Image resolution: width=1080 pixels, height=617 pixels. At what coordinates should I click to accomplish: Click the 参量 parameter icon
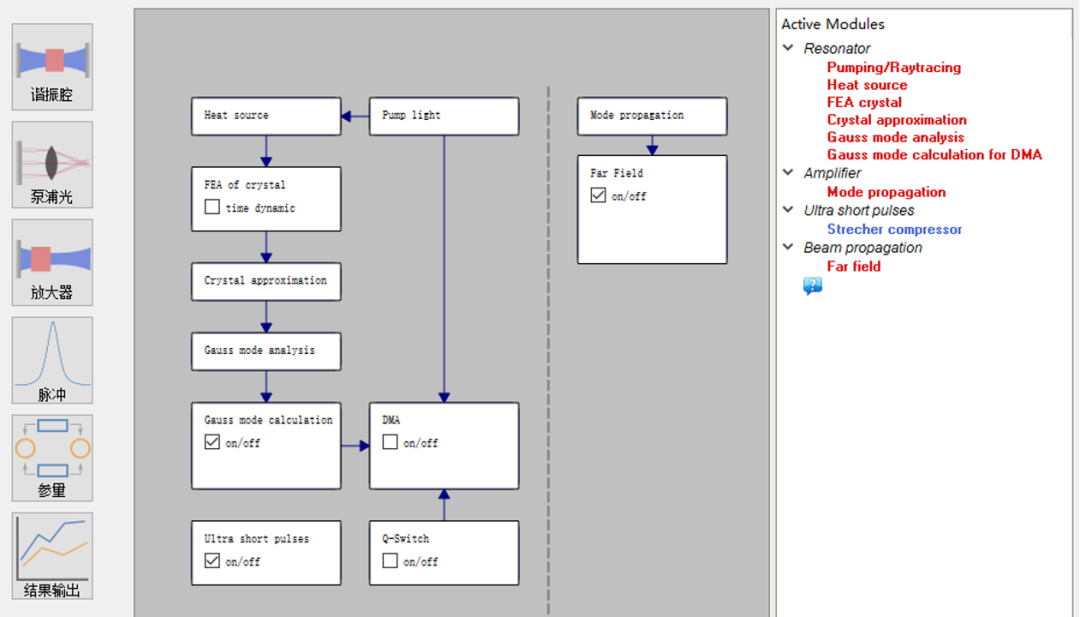[53, 458]
